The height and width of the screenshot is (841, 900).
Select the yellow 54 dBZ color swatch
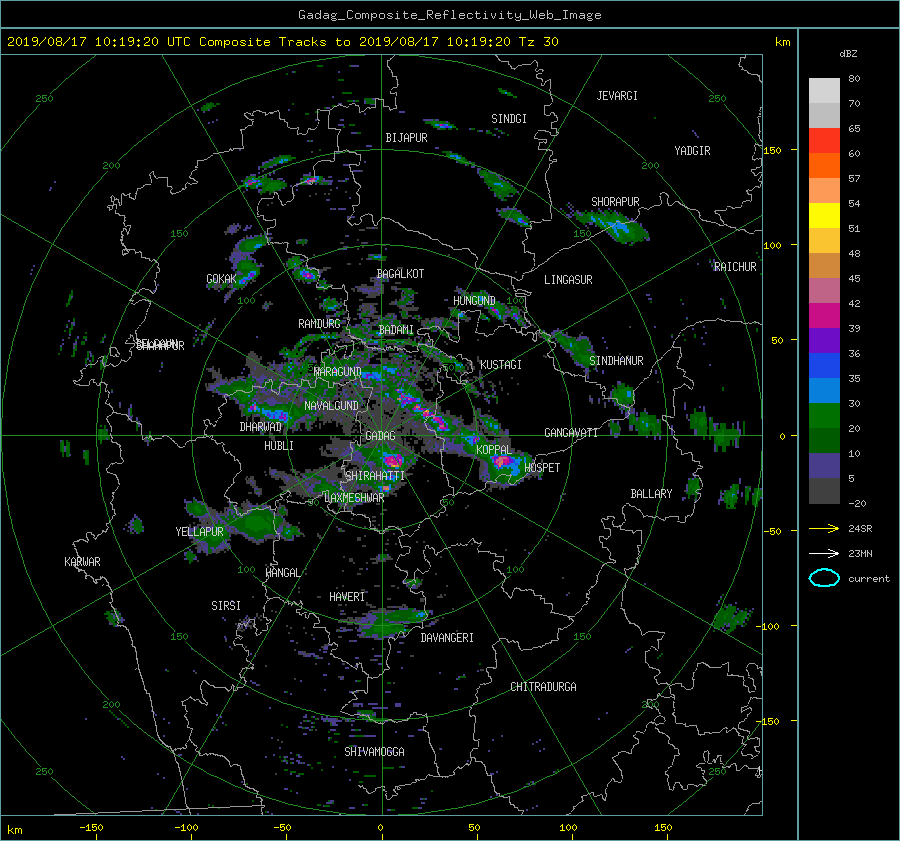(824, 215)
